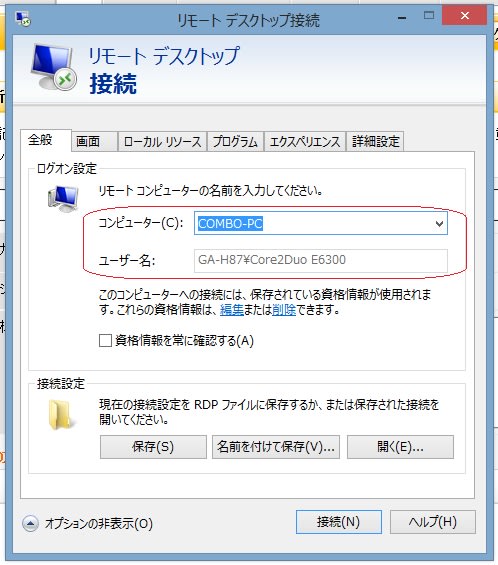Screen dimensions: 498x565
Task: Enable 資格情報を常に確認する checkbox
Action: tap(105, 340)
